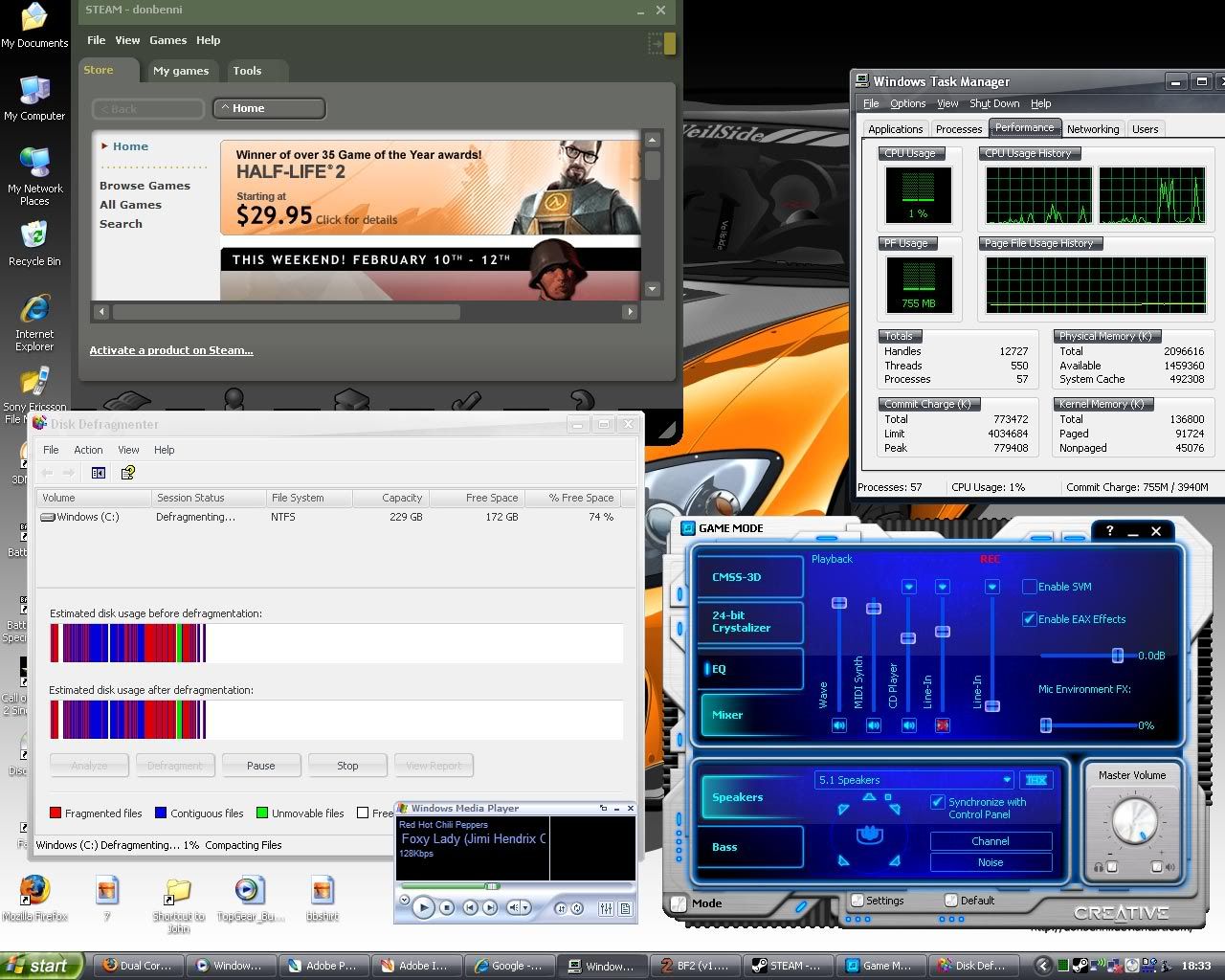Click Defragmenter properties toolbar icon
Screen dimensions: 1225x980
coord(127,473)
